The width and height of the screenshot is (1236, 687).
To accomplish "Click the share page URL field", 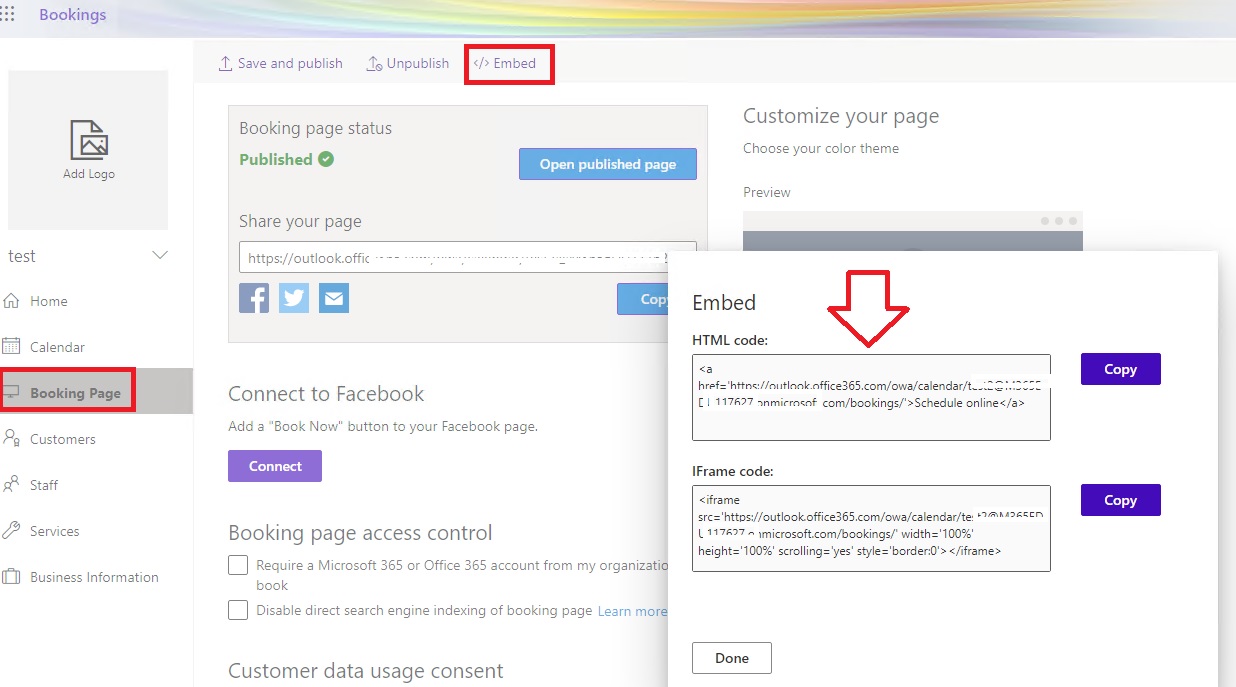I will (468, 257).
